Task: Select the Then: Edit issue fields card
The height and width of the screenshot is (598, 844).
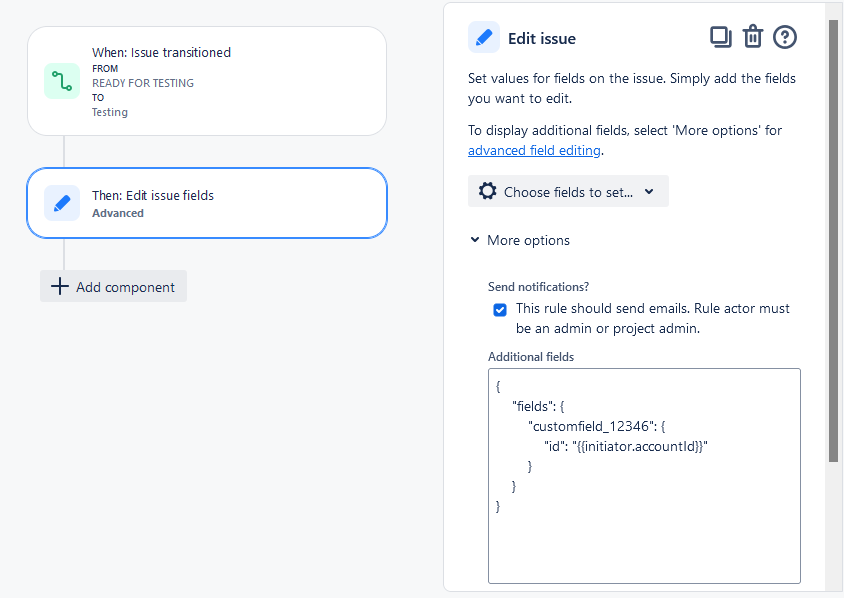Action: (207, 203)
